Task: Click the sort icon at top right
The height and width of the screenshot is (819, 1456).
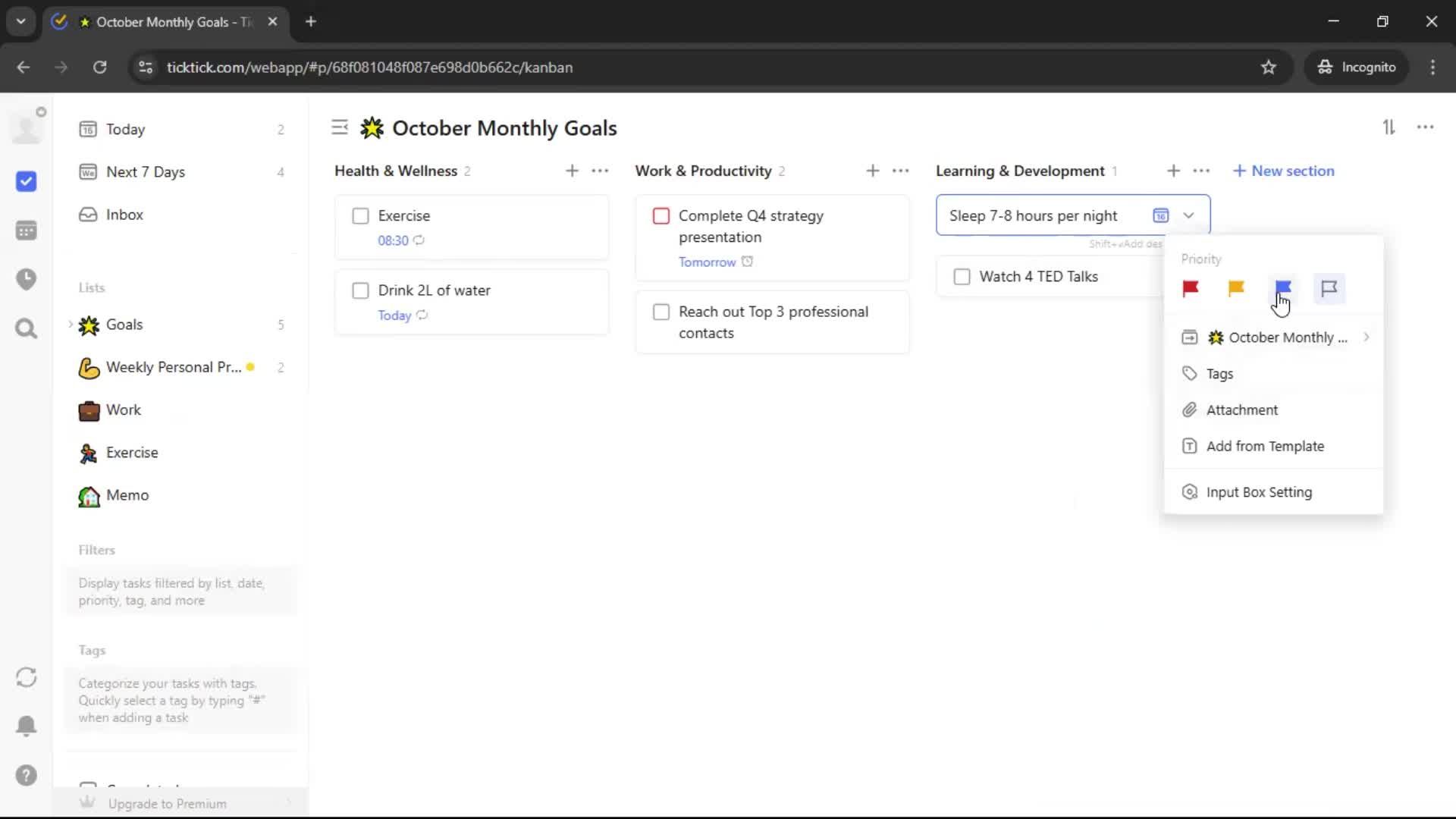Action: pos(1389,127)
